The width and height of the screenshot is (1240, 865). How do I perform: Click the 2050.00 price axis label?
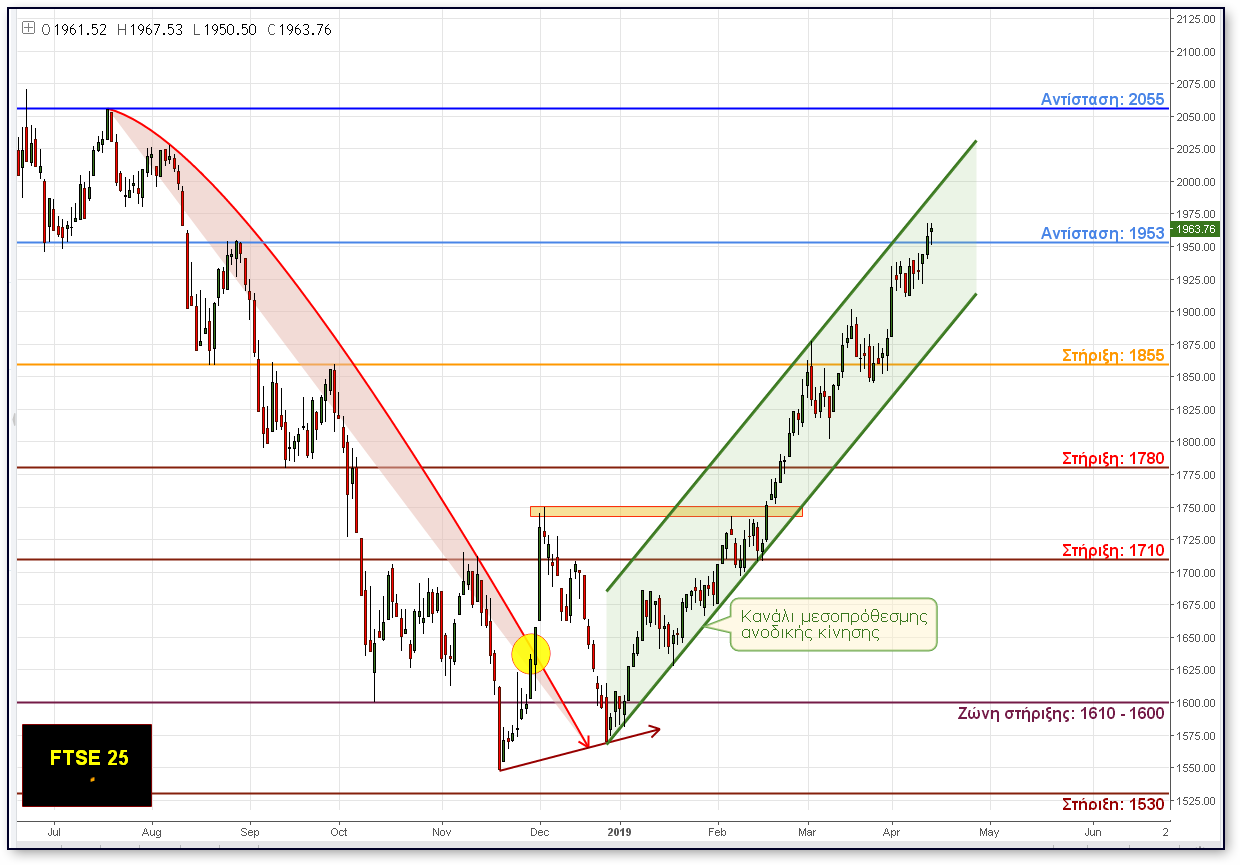(1196, 117)
